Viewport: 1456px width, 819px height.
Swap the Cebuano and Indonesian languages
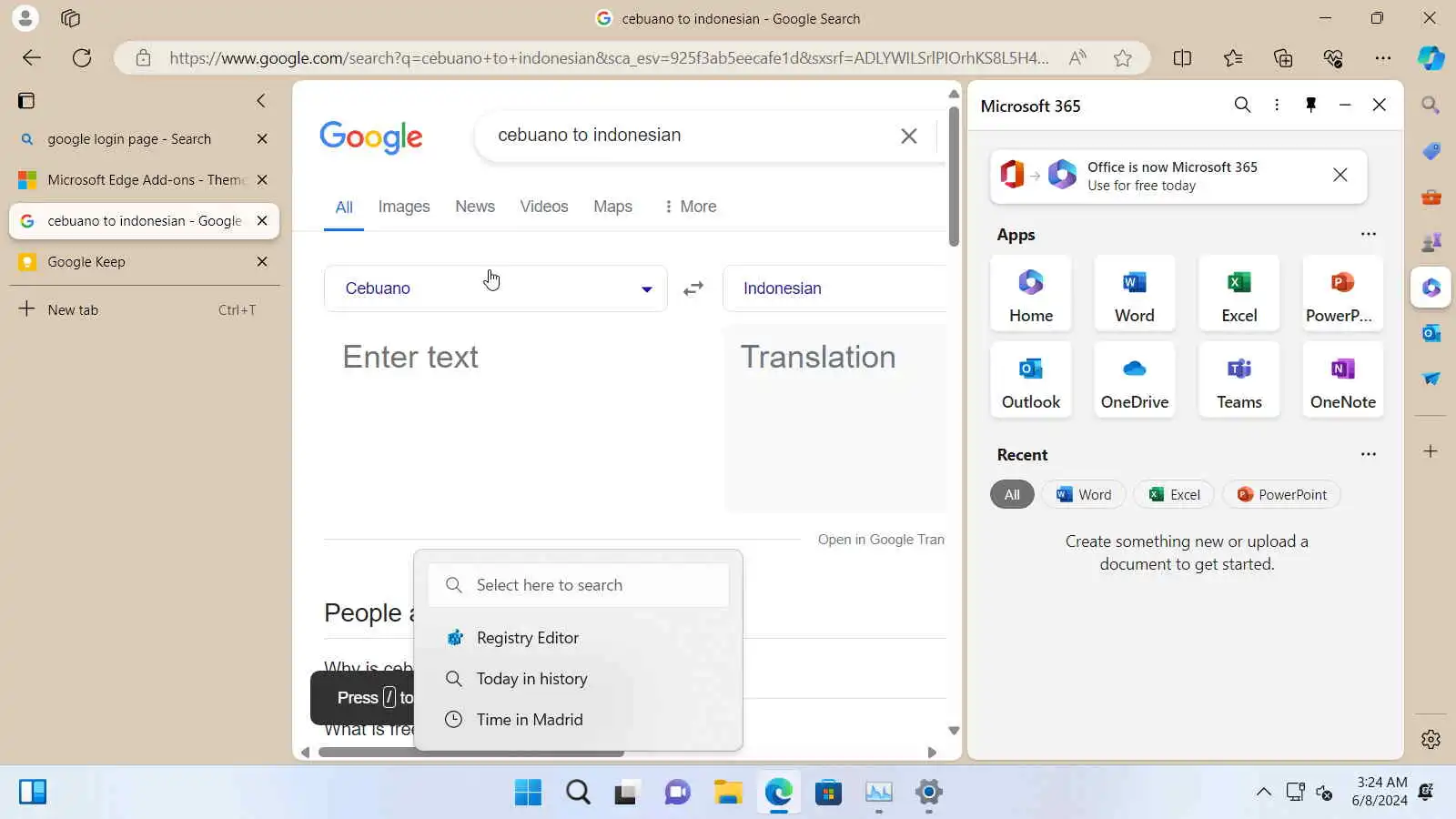(x=693, y=288)
